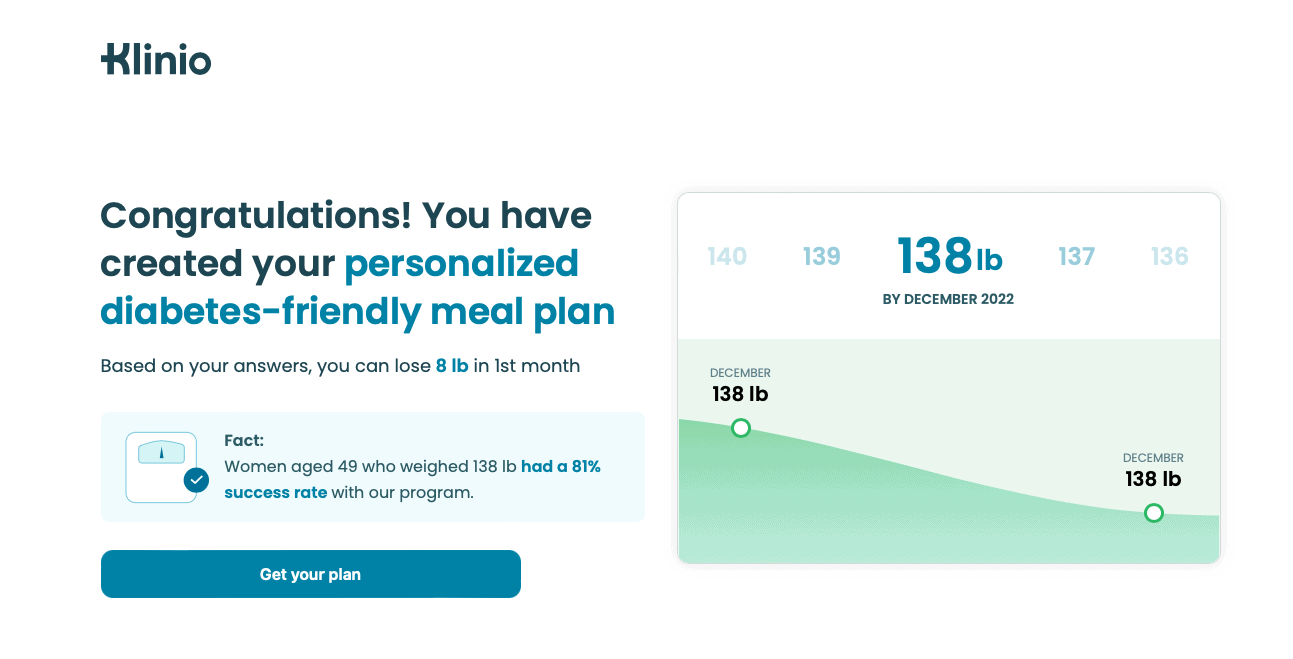The width and height of the screenshot is (1293, 659).
Task: Click the 8 lb highlighted text
Action: pyautogui.click(x=452, y=366)
